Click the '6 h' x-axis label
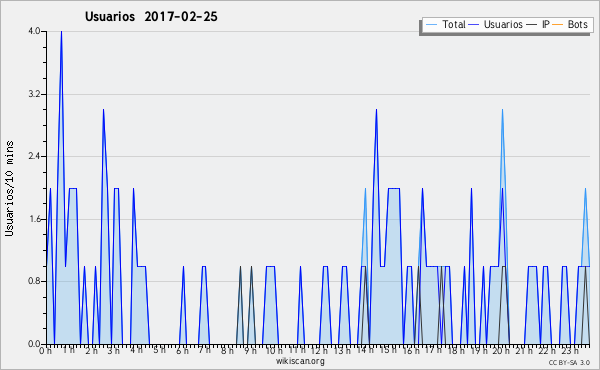The image size is (600, 370). tap(183, 351)
